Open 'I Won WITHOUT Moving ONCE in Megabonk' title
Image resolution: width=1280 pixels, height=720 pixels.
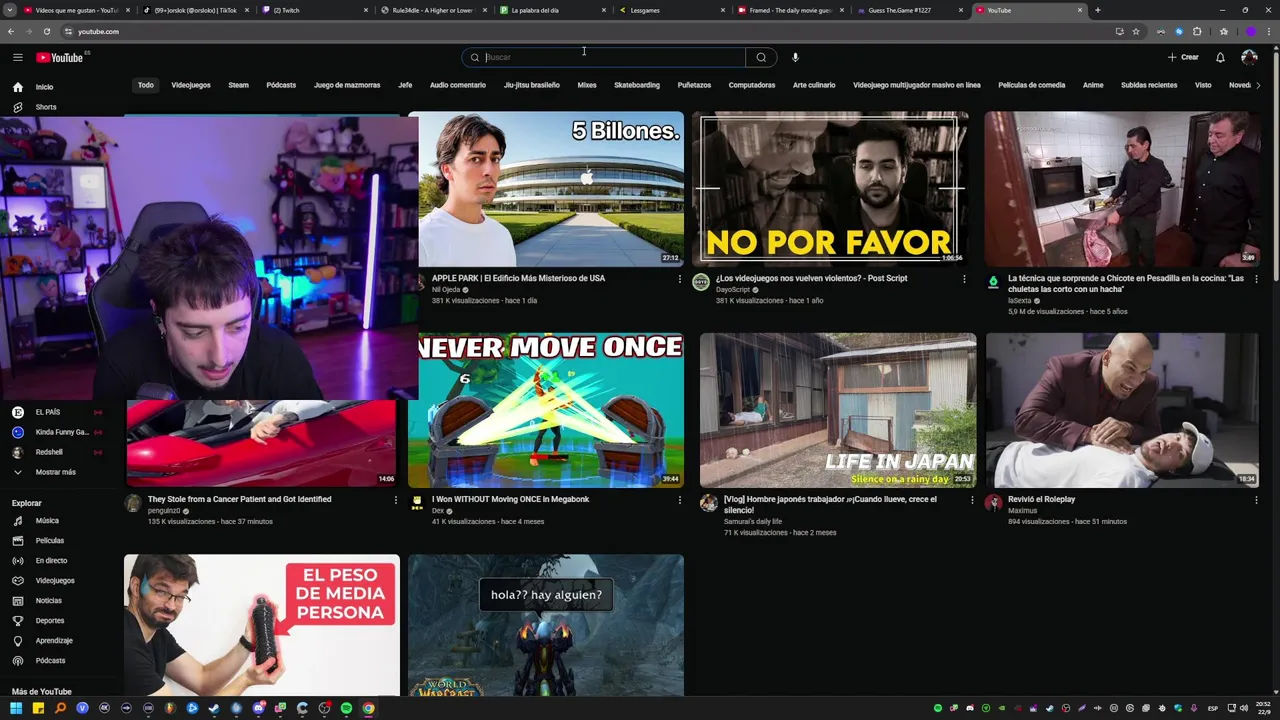point(510,499)
